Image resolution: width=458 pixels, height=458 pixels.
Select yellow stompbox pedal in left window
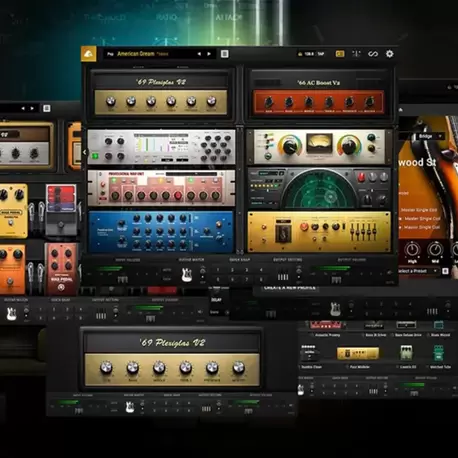13,210
